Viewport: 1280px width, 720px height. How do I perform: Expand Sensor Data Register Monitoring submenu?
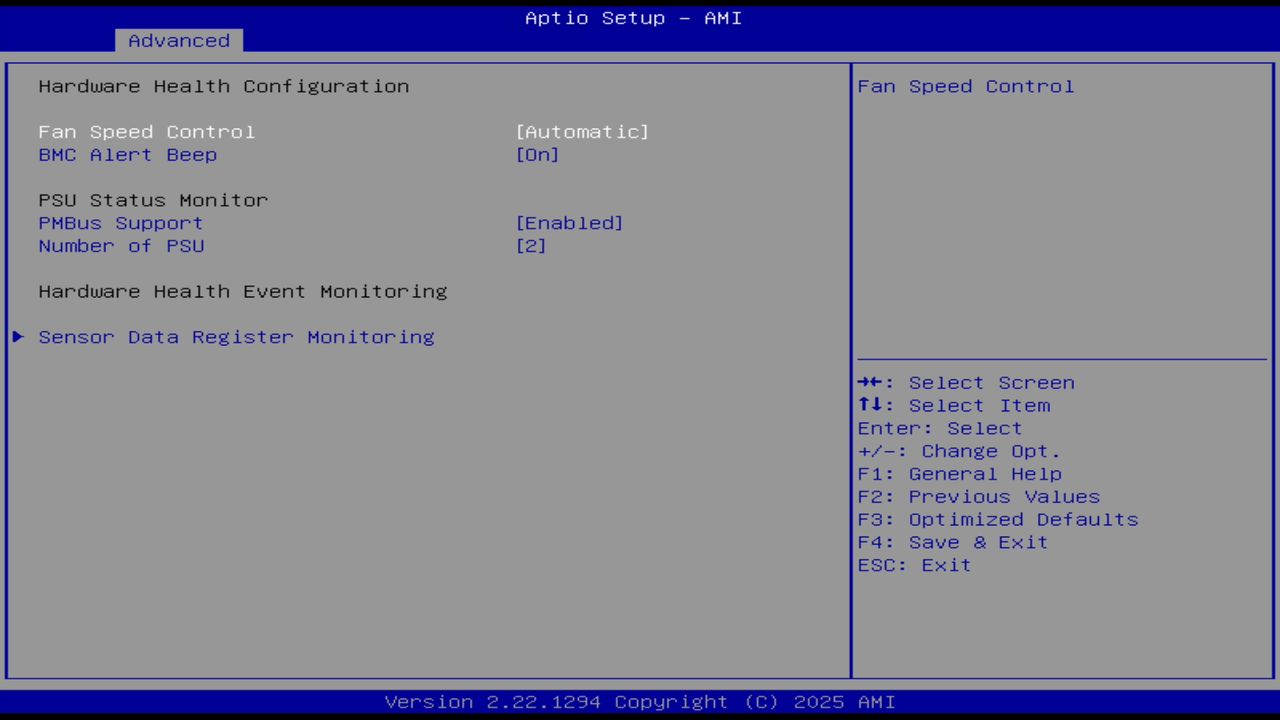coord(236,337)
